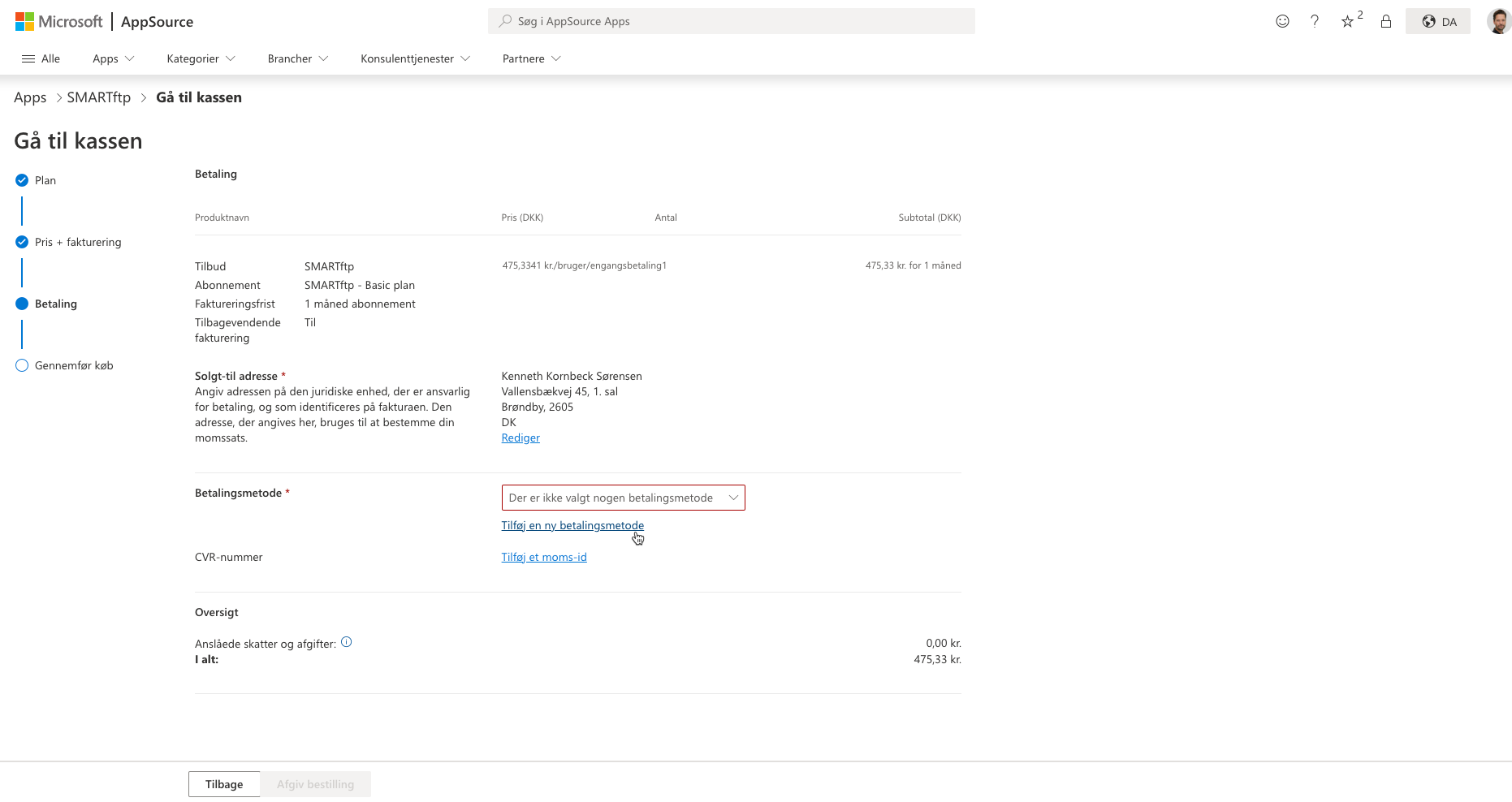Click Tilføj en ny betalingsmetode link
The width and height of the screenshot is (1512, 802).
click(x=572, y=525)
